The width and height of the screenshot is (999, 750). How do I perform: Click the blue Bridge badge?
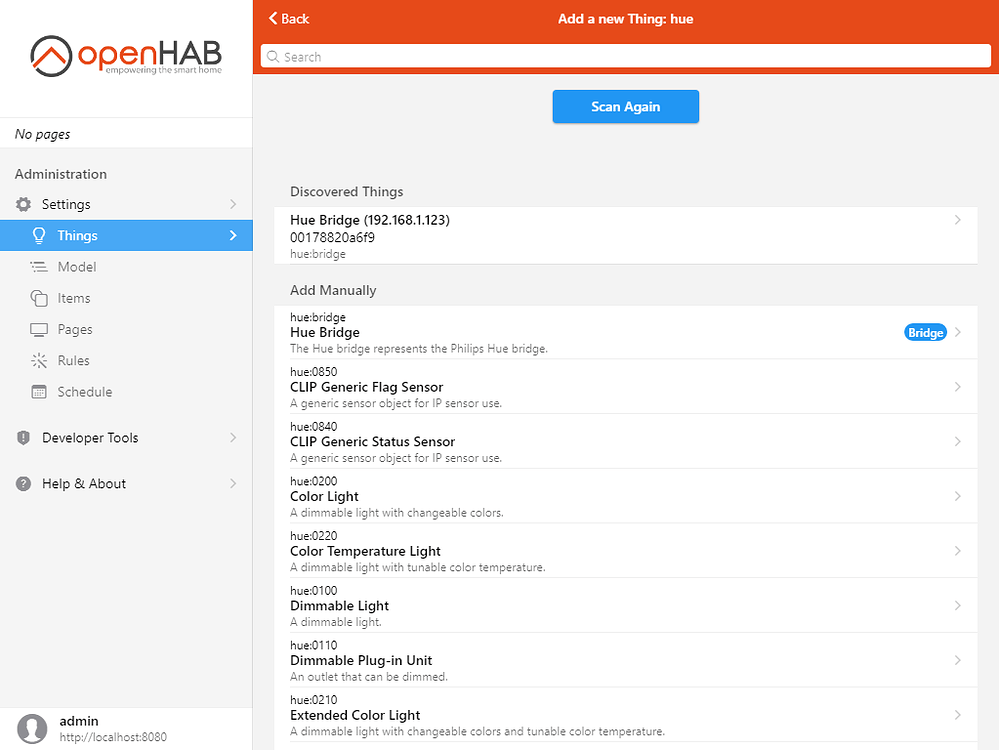(925, 332)
